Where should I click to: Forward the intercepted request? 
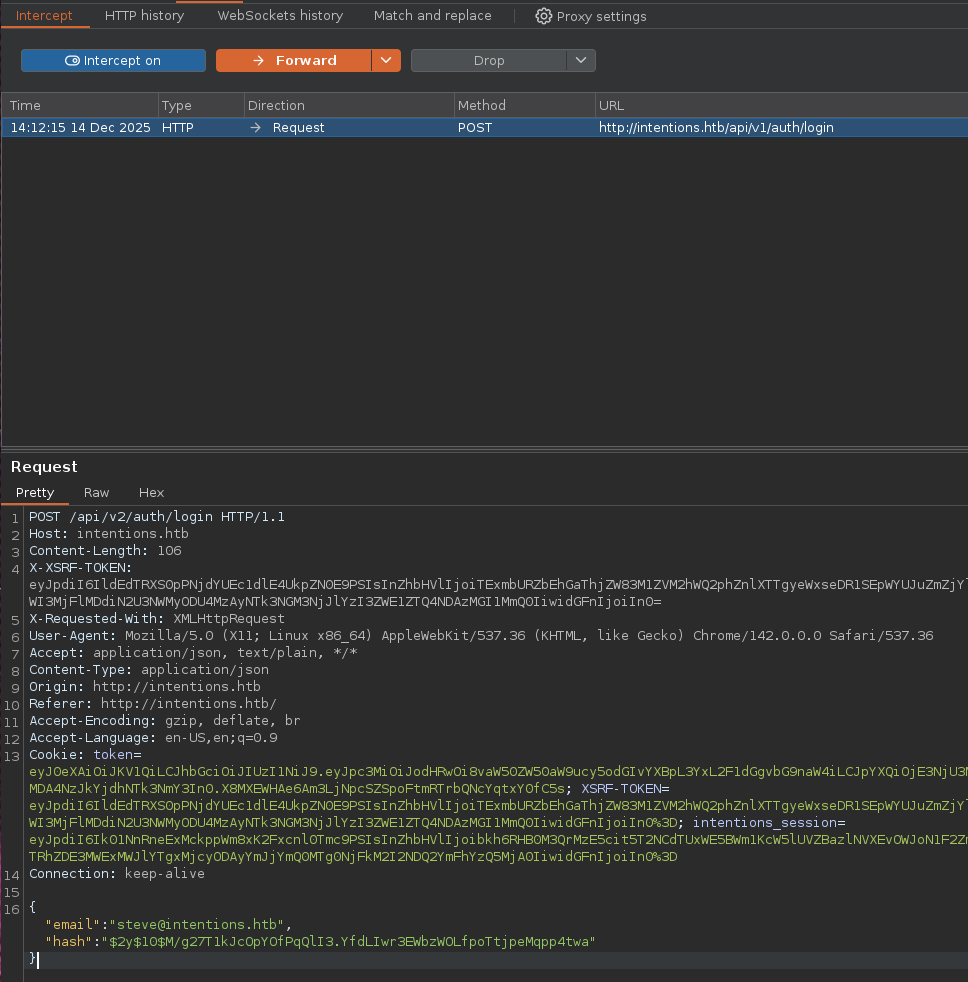point(294,61)
